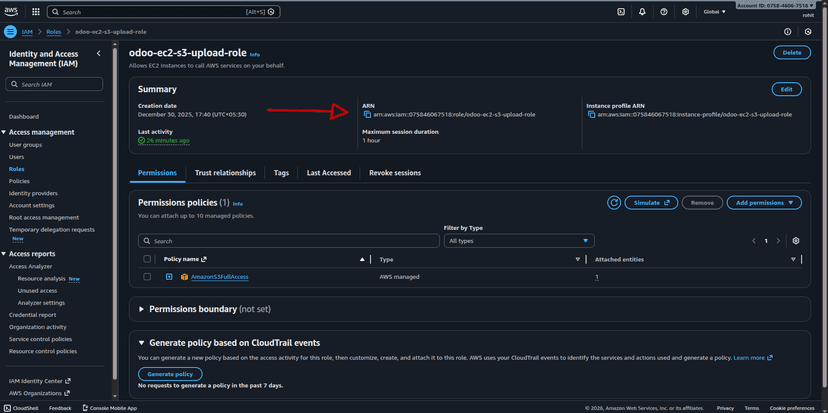Open the Filter by Type dropdown
The height and width of the screenshot is (413, 828).
tap(519, 241)
